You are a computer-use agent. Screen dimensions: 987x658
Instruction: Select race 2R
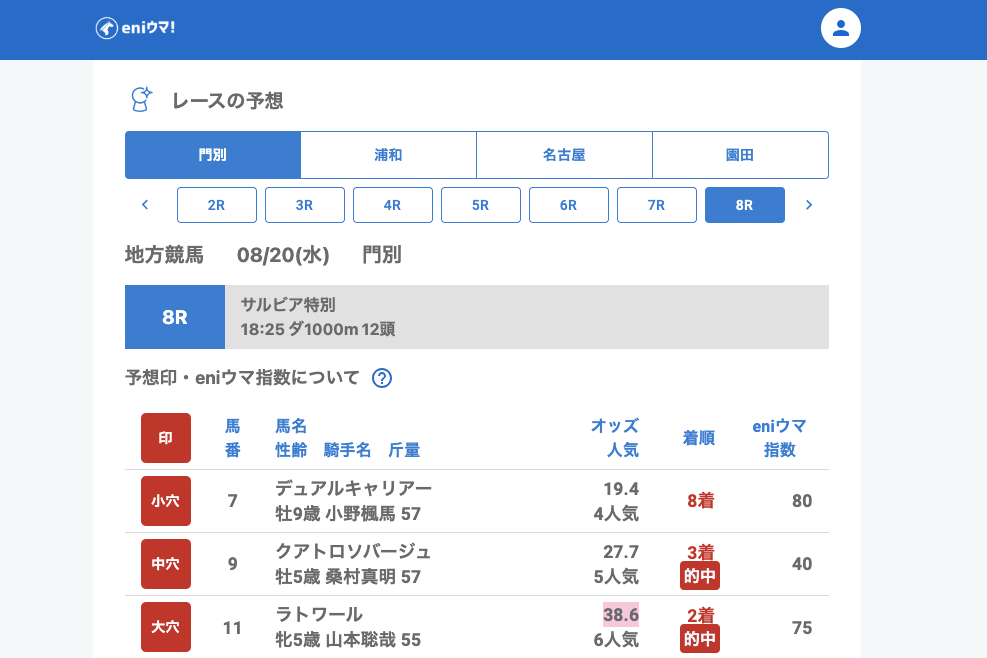(217, 205)
